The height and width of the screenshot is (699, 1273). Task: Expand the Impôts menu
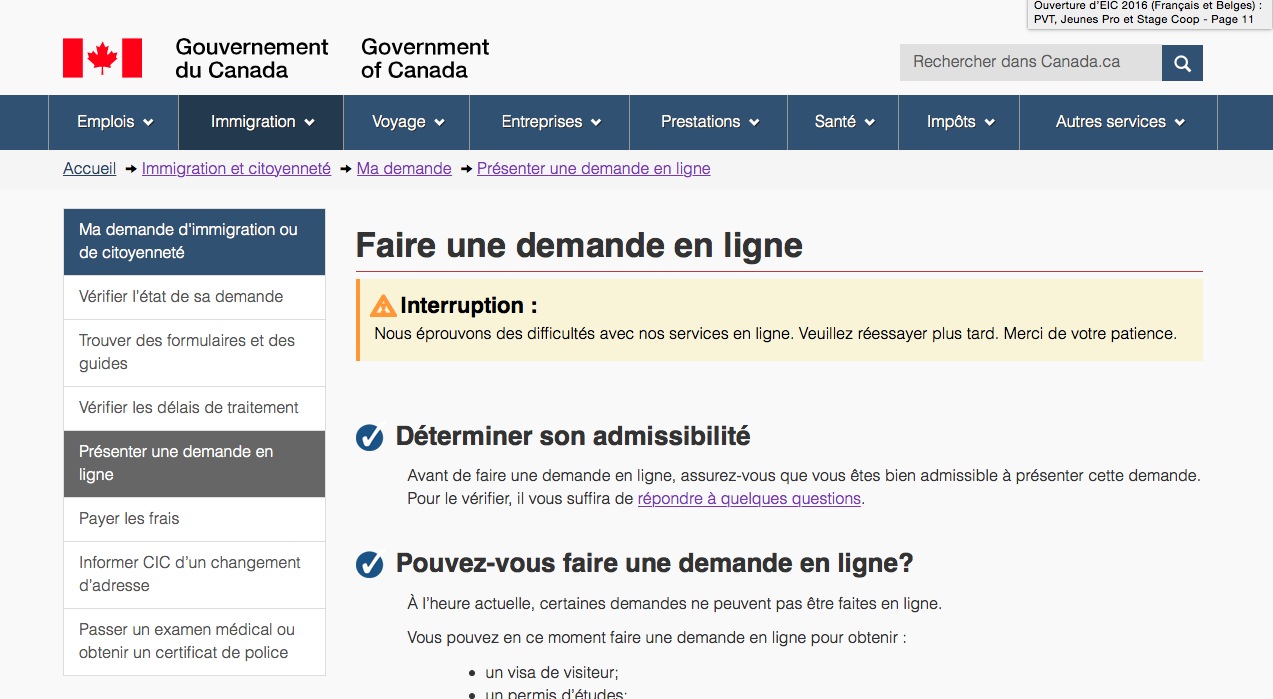click(x=960, y=122)
